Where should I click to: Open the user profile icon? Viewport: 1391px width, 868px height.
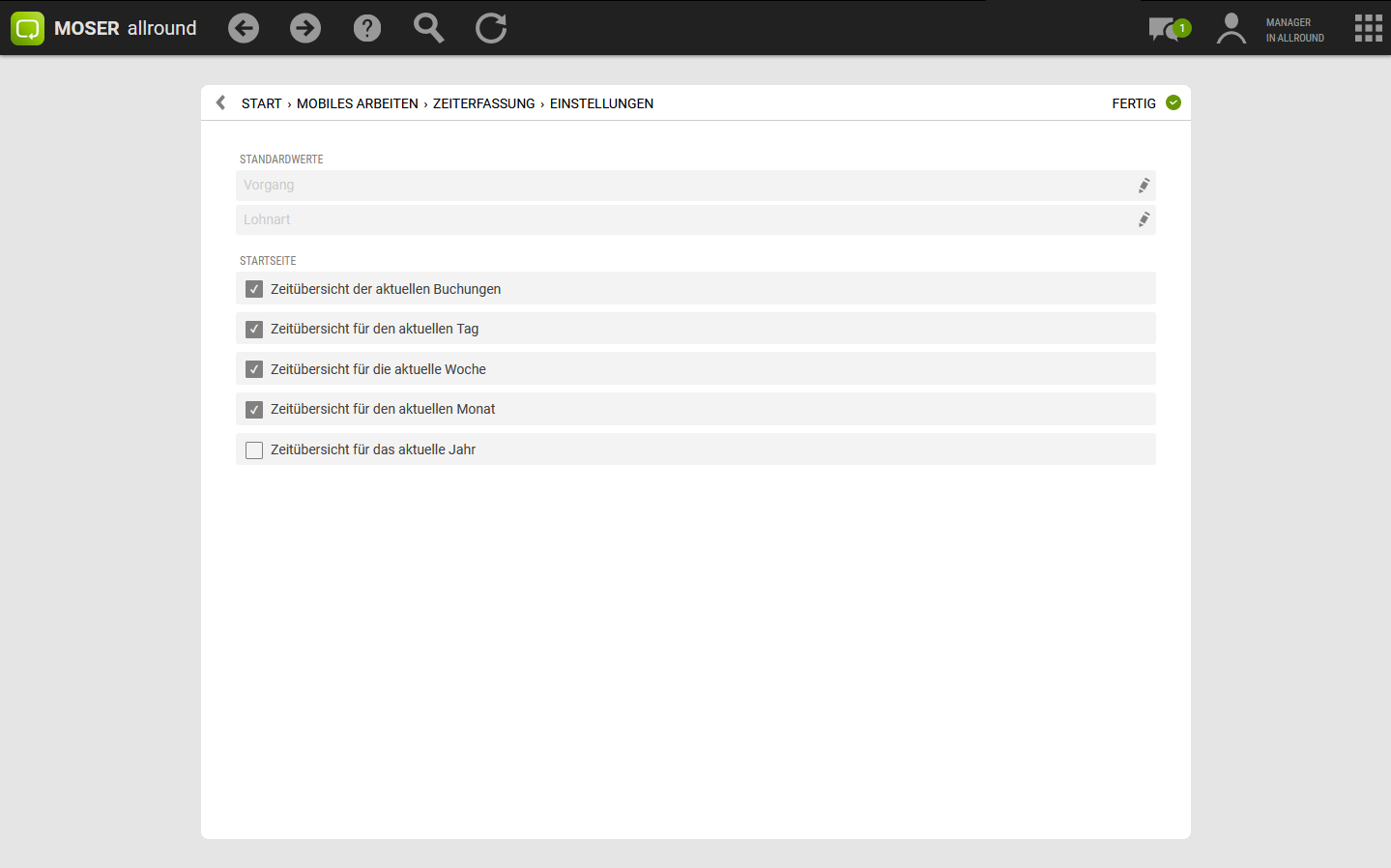tap(1231, 28)
